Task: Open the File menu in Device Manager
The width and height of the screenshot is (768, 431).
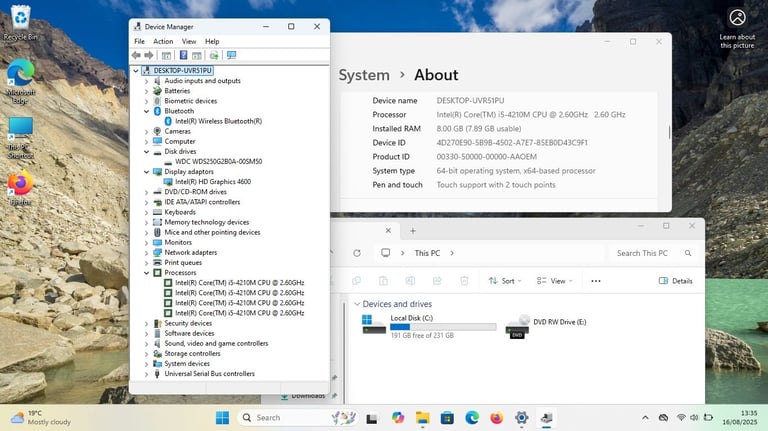Action: pyautogui.click(x=140, y=42)
